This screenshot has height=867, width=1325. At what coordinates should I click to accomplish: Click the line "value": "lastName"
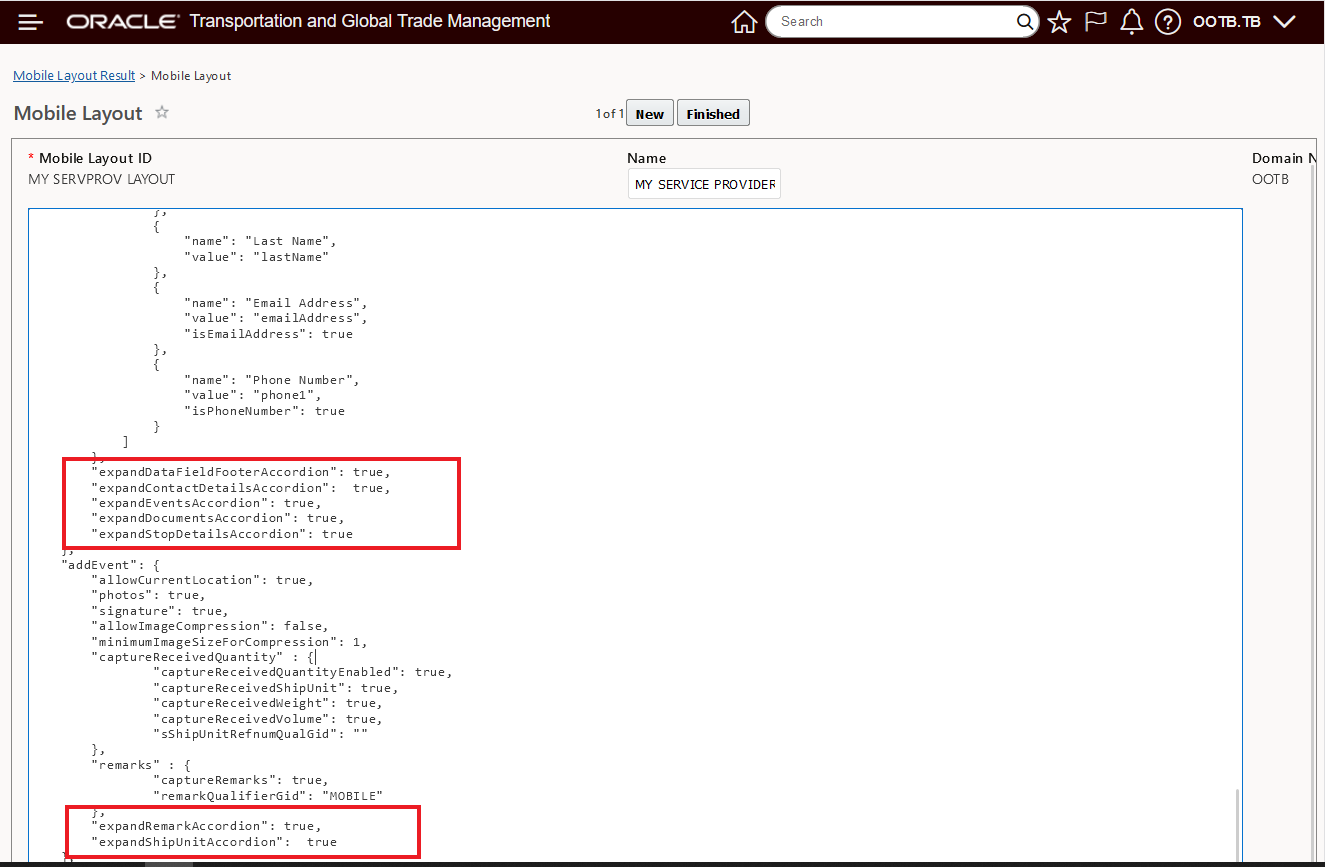257,257
